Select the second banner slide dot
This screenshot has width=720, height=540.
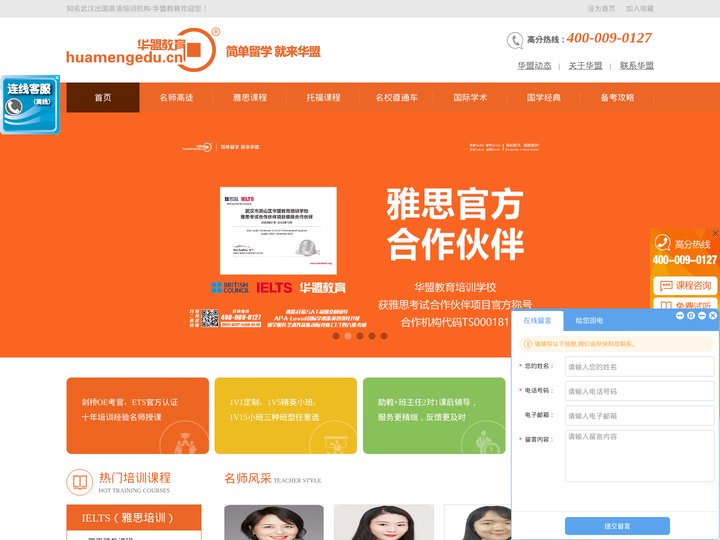348,336
